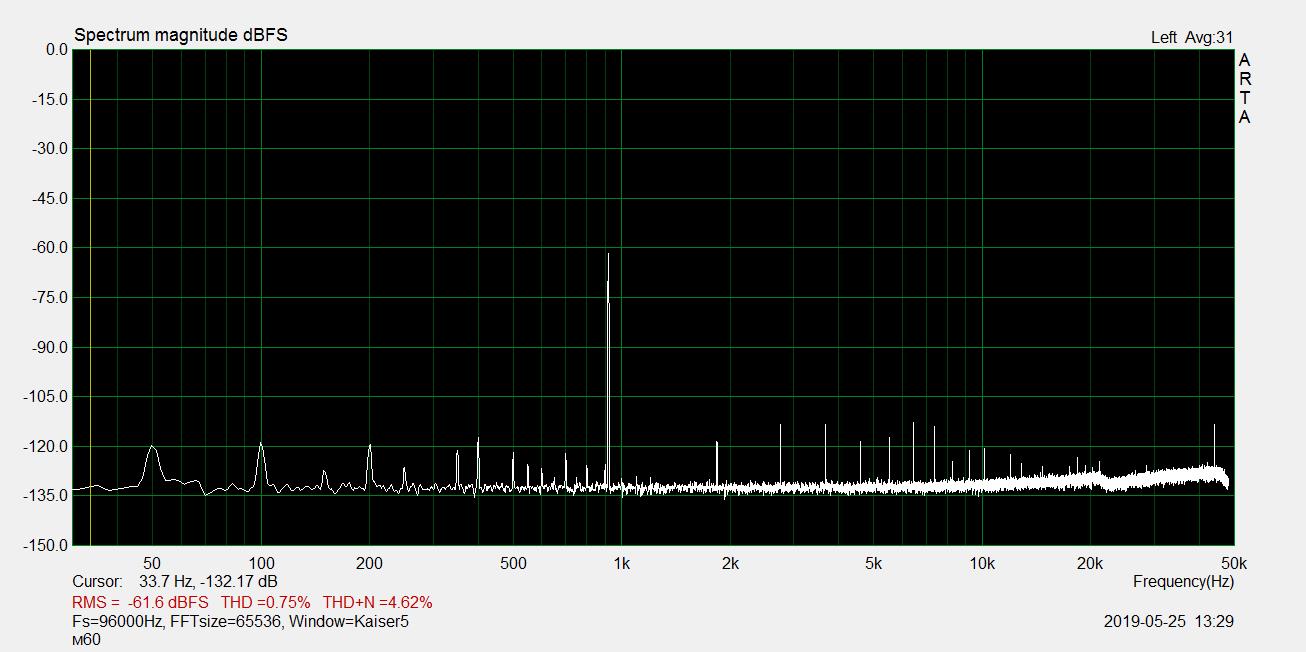Click the 'Fs=96000Hz, FFTsize=65536, Window=Kaiser5' line
Image resolution: width=1306 pixels, height=652 pixels.
(240, 621)
